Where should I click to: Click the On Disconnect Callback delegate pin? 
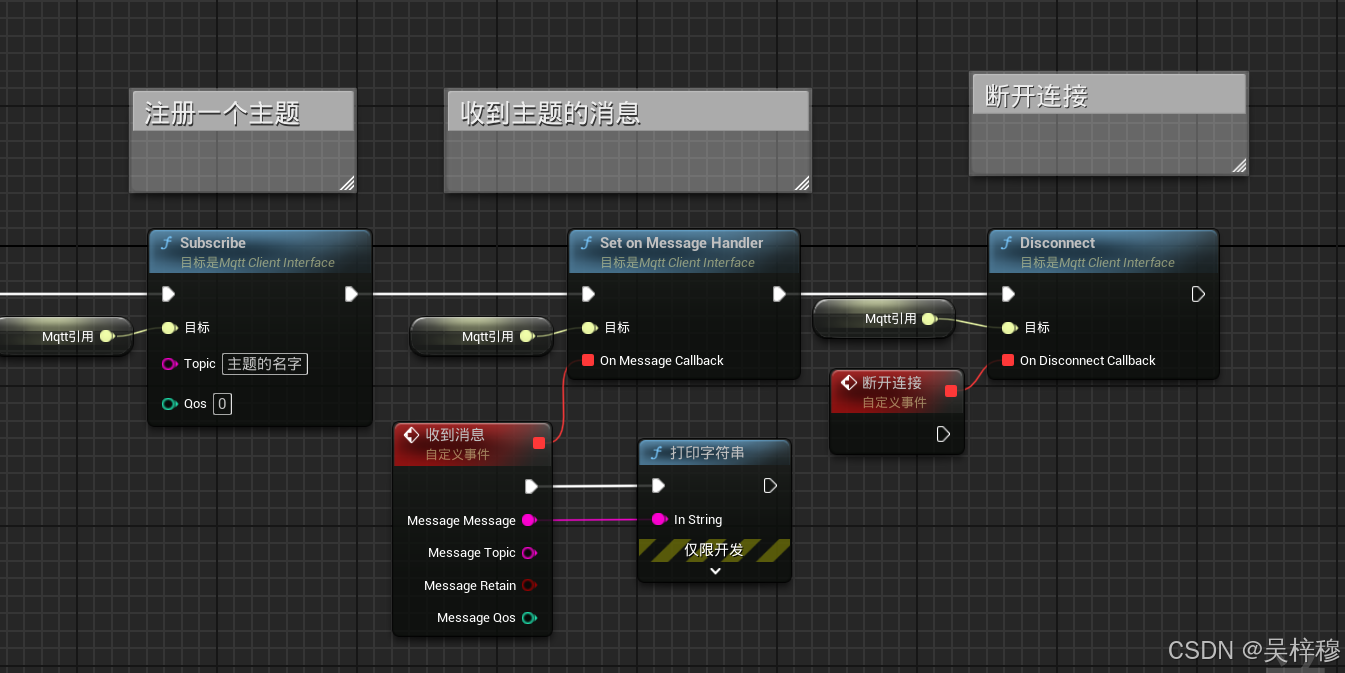coord(1008,360)
